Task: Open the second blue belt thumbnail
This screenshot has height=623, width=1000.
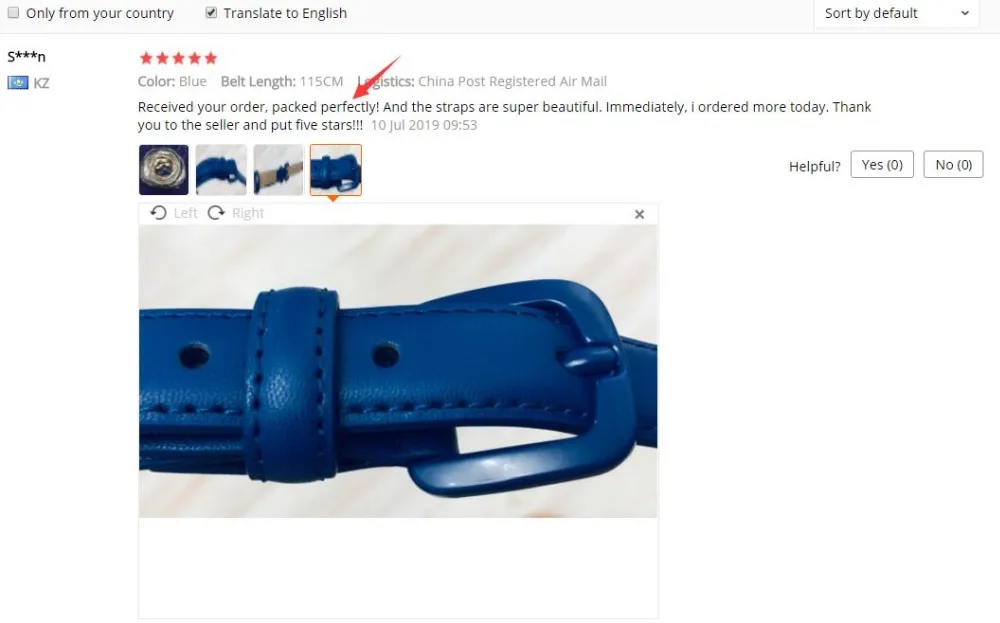Action: (x=221, y=170)
